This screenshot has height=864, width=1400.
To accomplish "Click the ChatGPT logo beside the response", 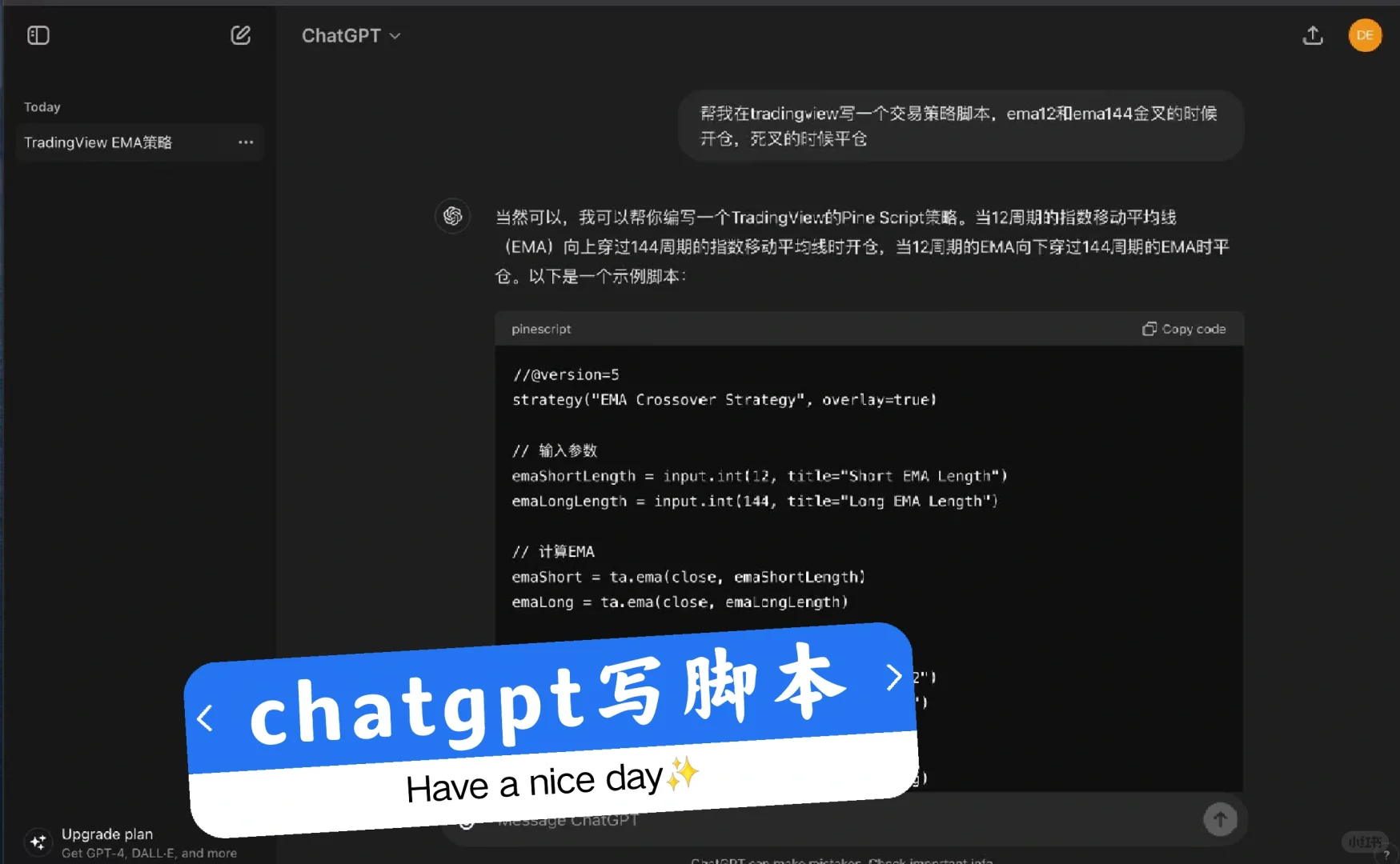I will 453,216.
